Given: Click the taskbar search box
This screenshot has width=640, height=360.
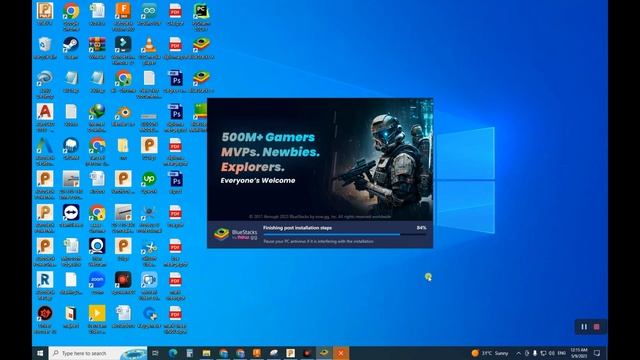Looking at the screenshot, I should tap(98, 353).
